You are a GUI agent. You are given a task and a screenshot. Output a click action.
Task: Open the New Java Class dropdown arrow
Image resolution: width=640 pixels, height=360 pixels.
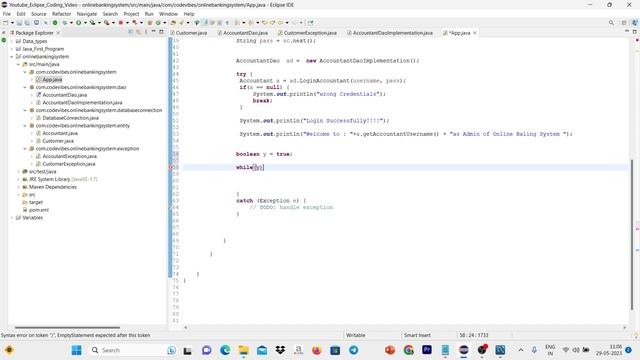(x=164, y=23)
